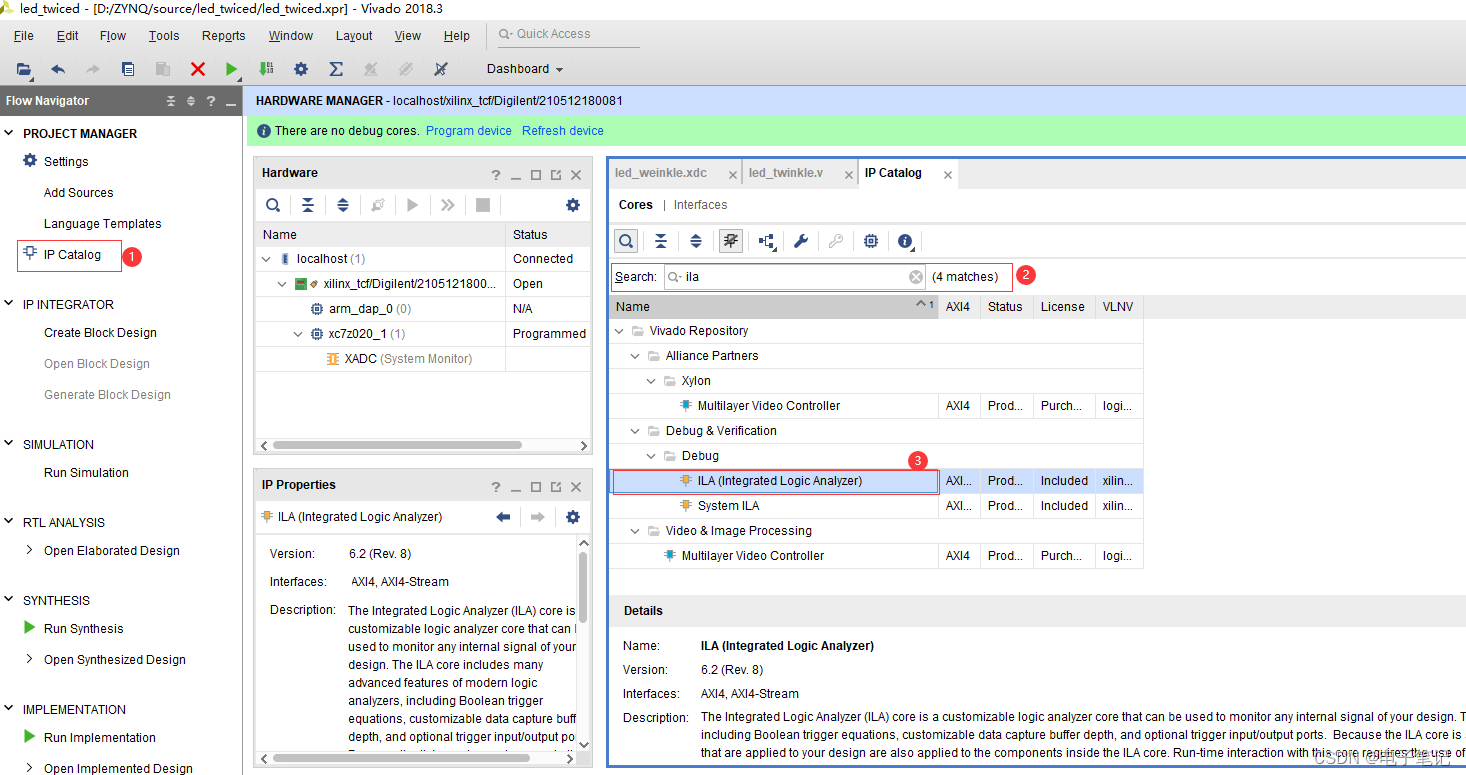Toggle search in the Hardware panel
The height and width of the screenshot is (775, 1466).
(x=272, y=205)
